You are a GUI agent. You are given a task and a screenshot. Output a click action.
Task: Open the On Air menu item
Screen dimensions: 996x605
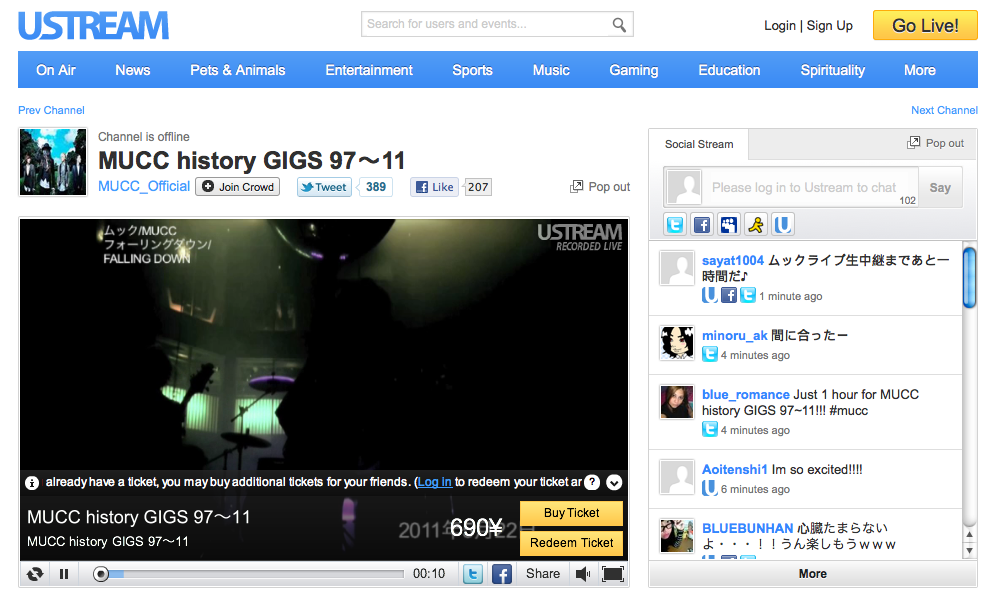(x=56, y=70)
